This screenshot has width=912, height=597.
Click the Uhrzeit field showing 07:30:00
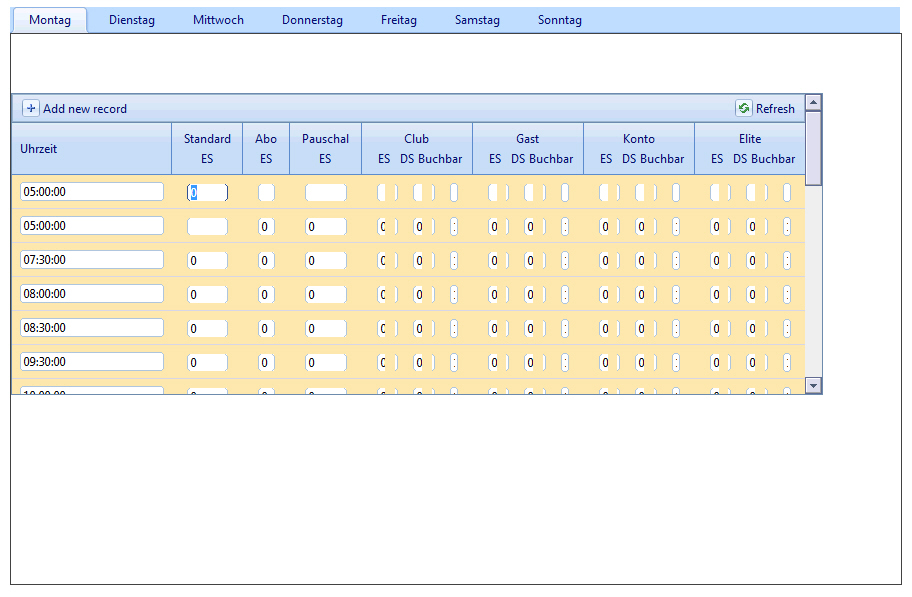pyautogui.click(x=92, y=260)
